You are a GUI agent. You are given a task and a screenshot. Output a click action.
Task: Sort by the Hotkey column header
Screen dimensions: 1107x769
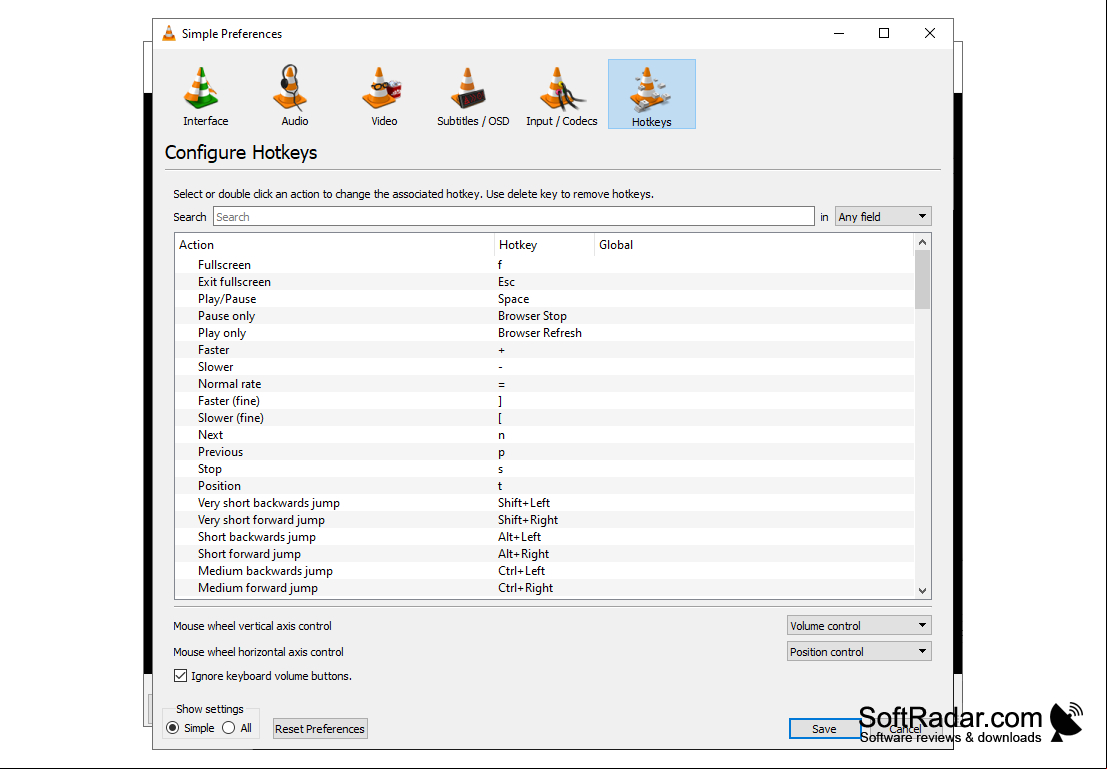click(544, 245)
